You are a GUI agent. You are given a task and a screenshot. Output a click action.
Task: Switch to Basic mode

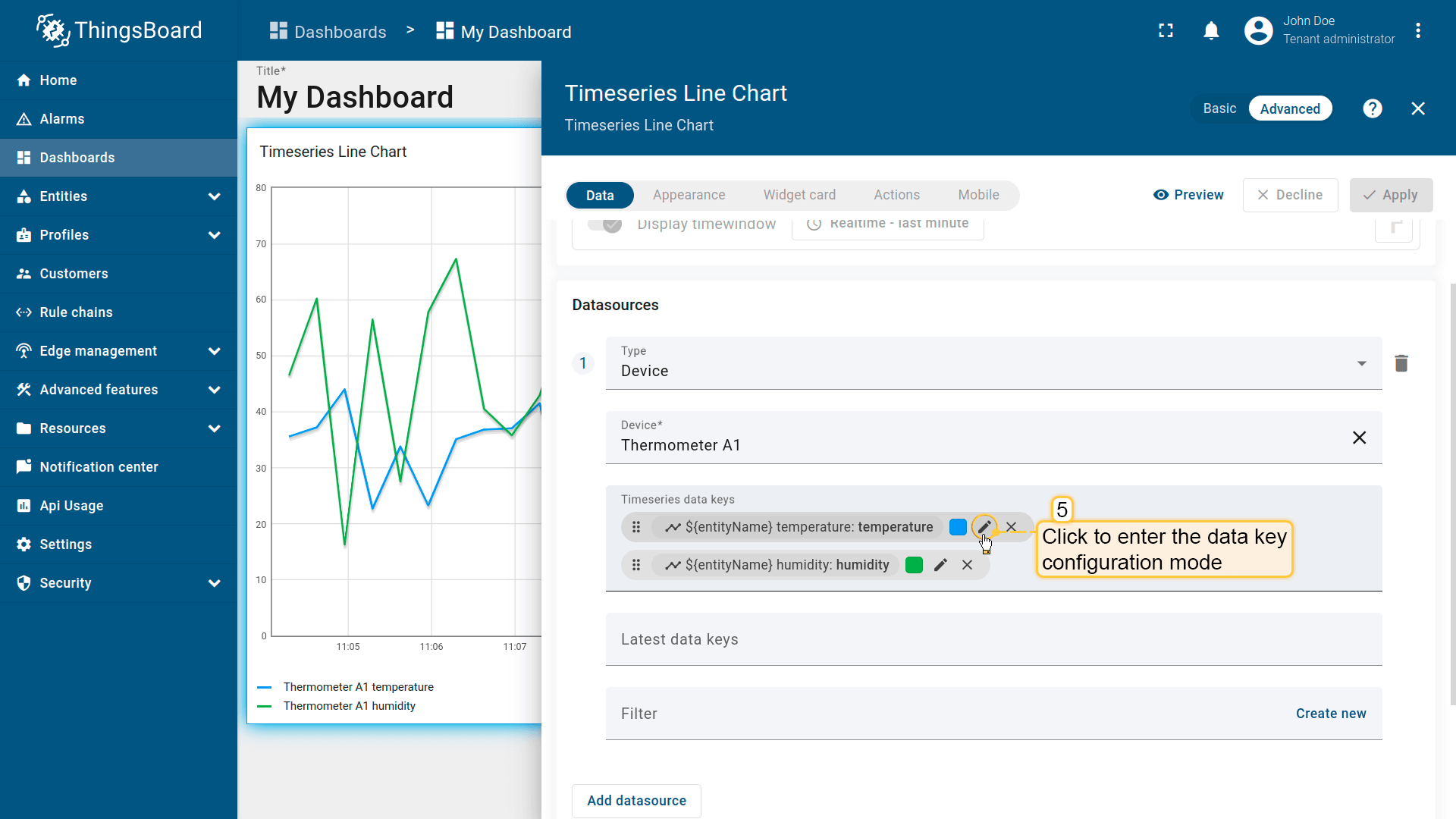[x=1219, y=109]
